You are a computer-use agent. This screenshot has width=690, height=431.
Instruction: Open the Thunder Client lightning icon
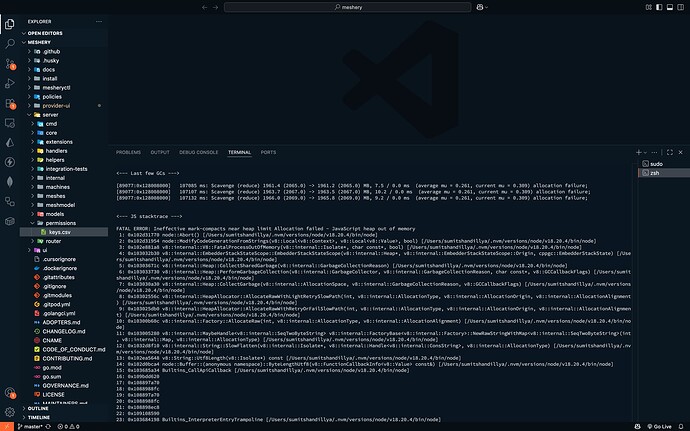click(x=10, y=162)
